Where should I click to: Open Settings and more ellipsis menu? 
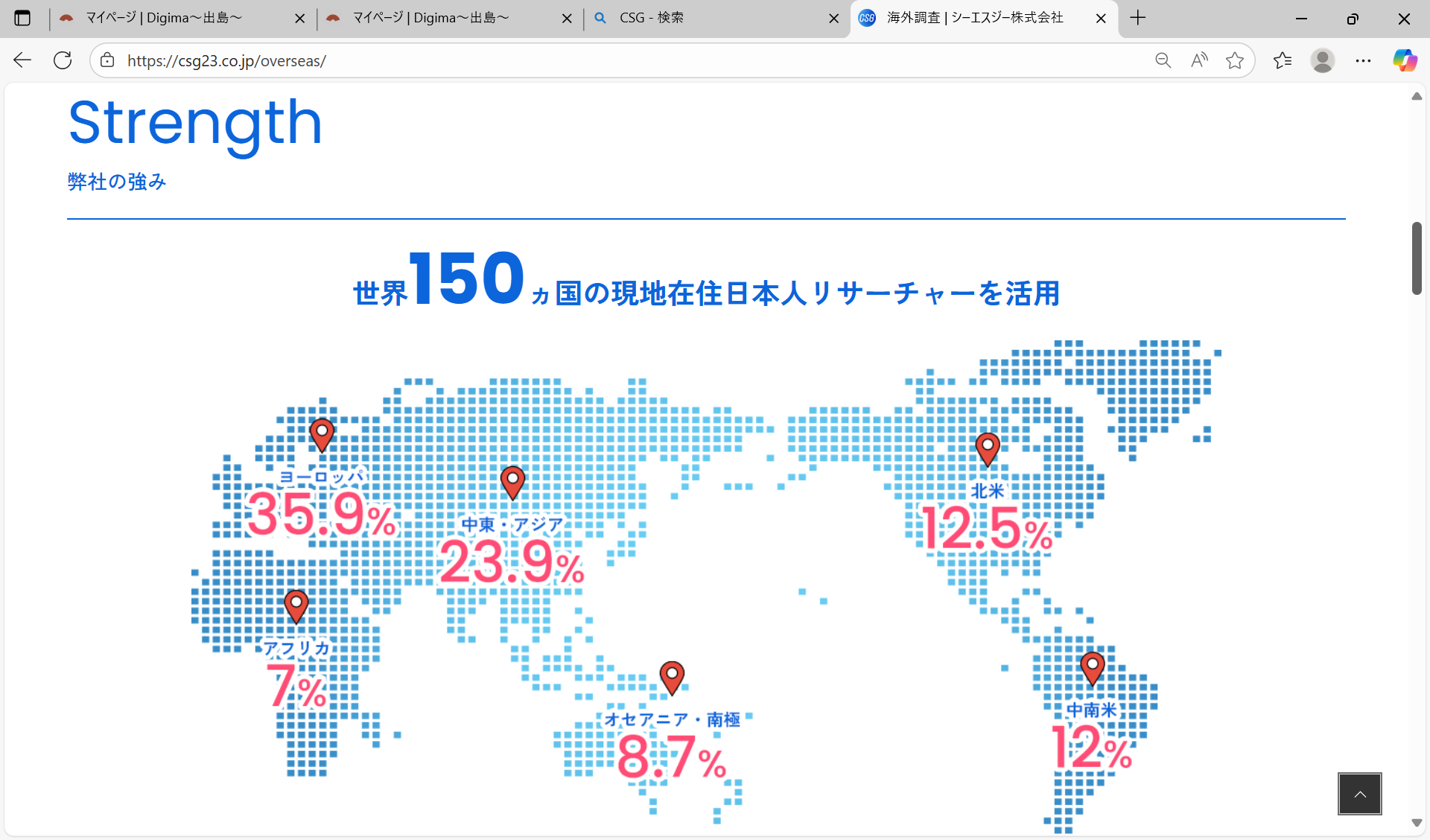(x=1363, y=60)
